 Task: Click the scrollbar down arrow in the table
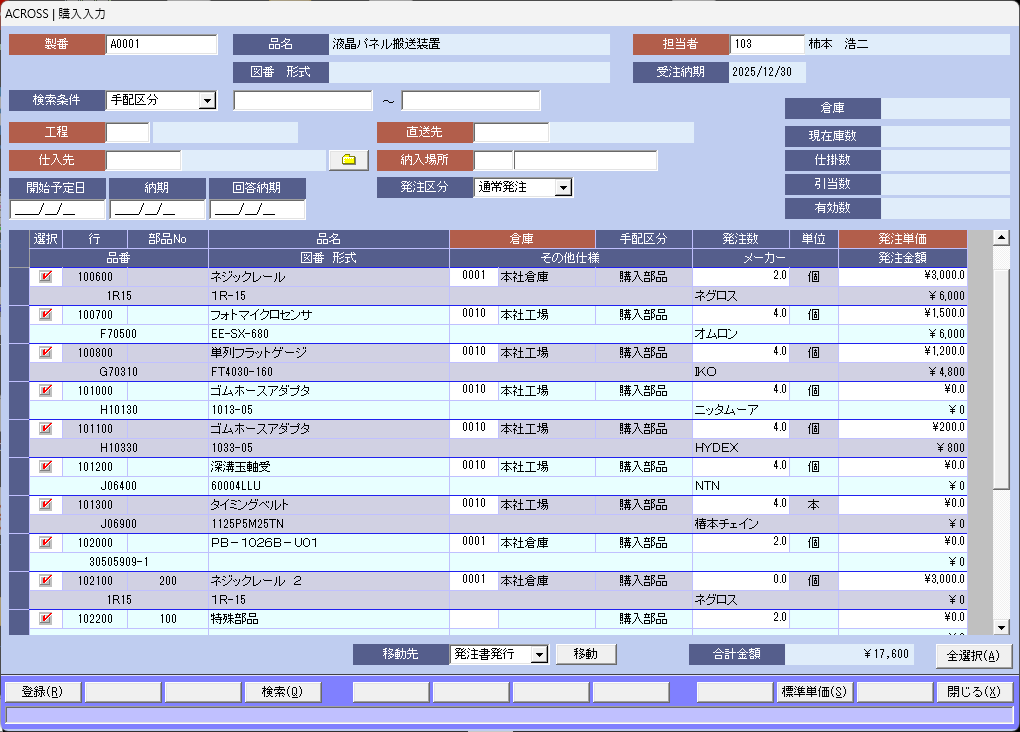(1001, 627)
